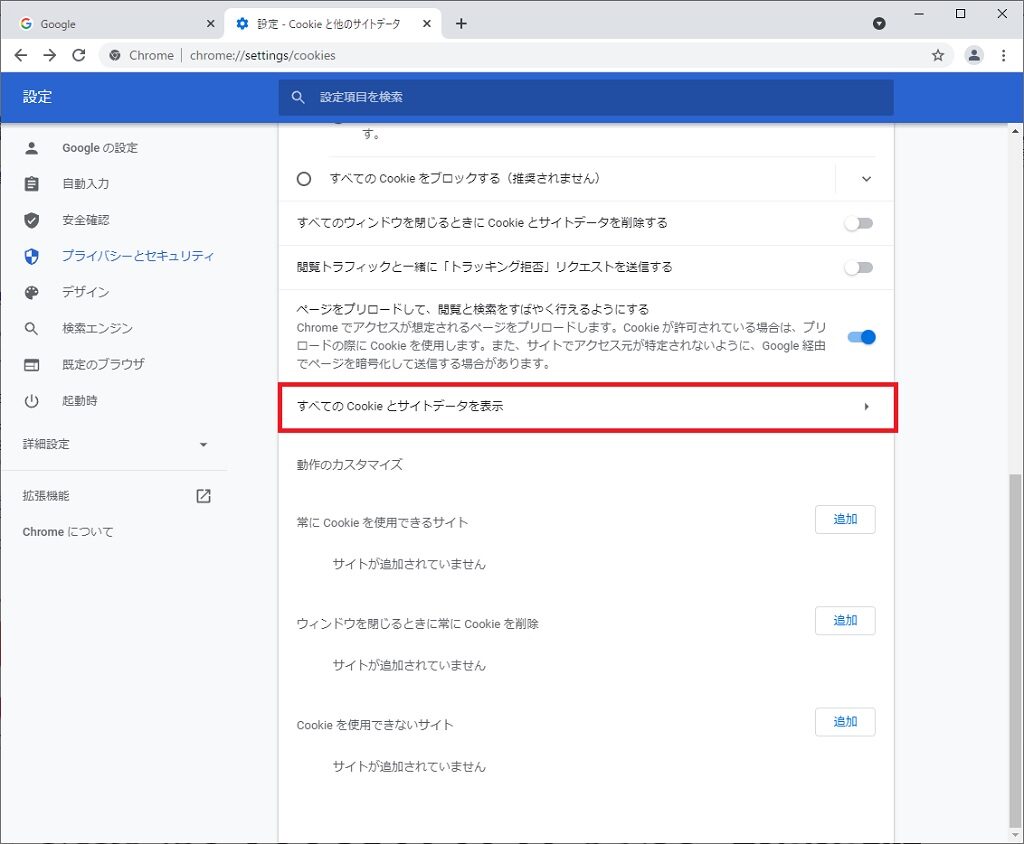Expand the block all cookies chevron
Viewport: 1024px width, 844px height.
[x=866, y=179]
